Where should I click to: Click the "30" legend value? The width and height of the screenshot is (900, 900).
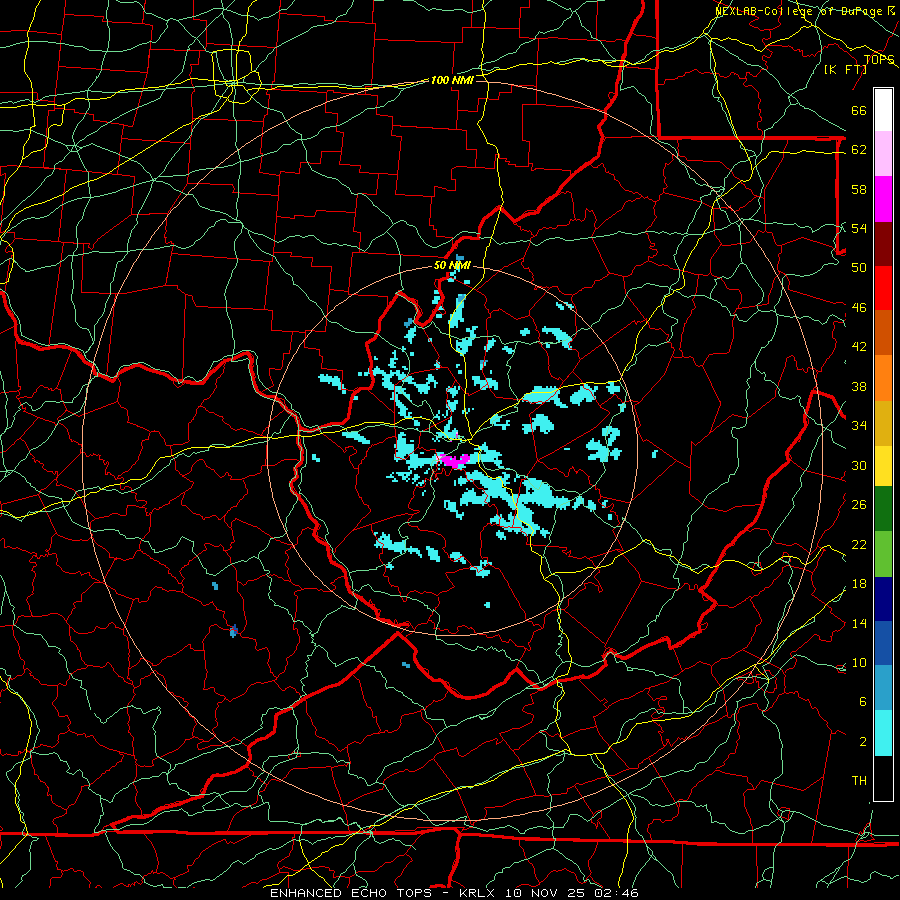pos(859,465)
